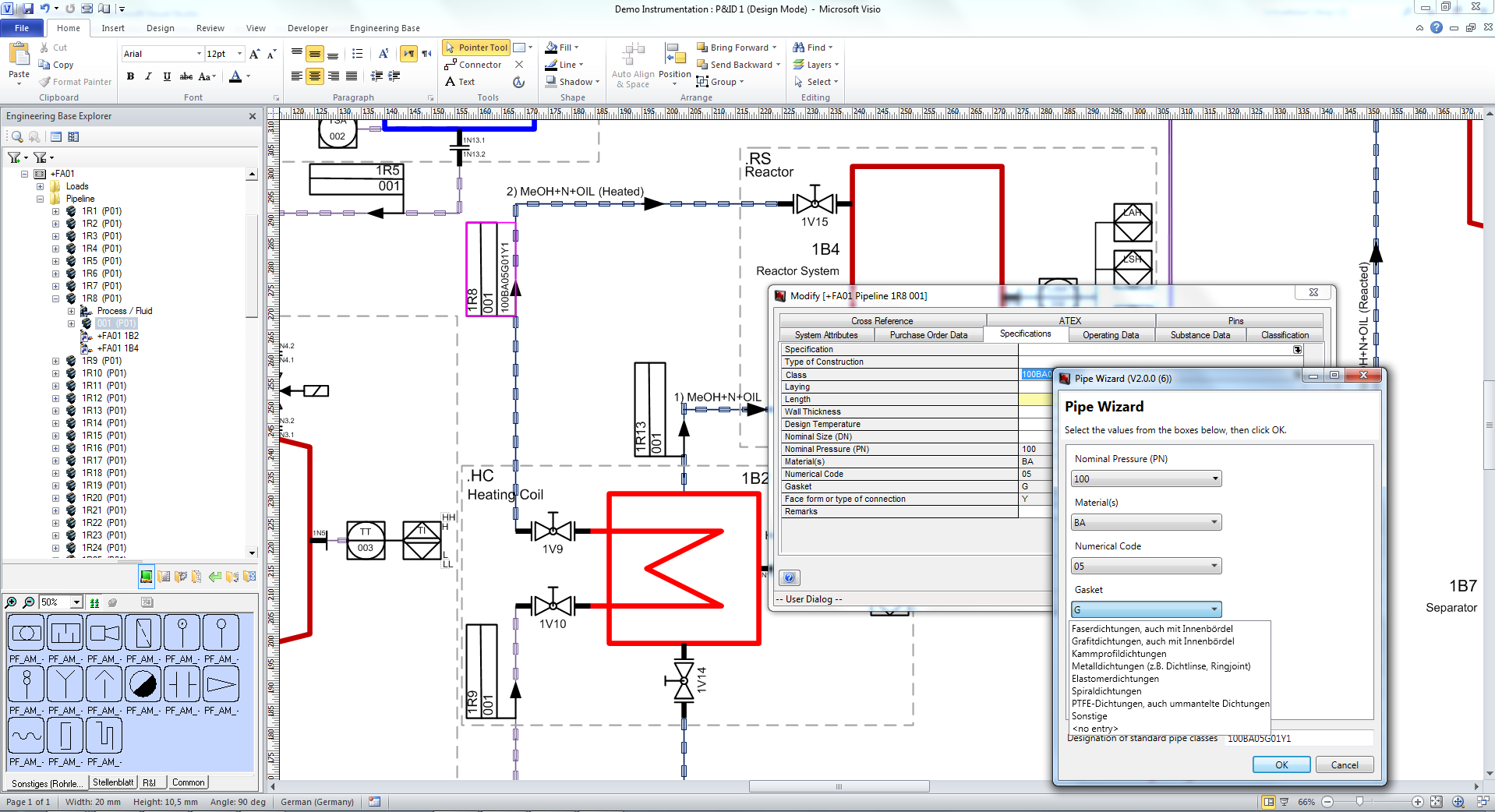Screen dimensions: 1495x812
Task: Click the Connector tool
Action: [472, 65]
